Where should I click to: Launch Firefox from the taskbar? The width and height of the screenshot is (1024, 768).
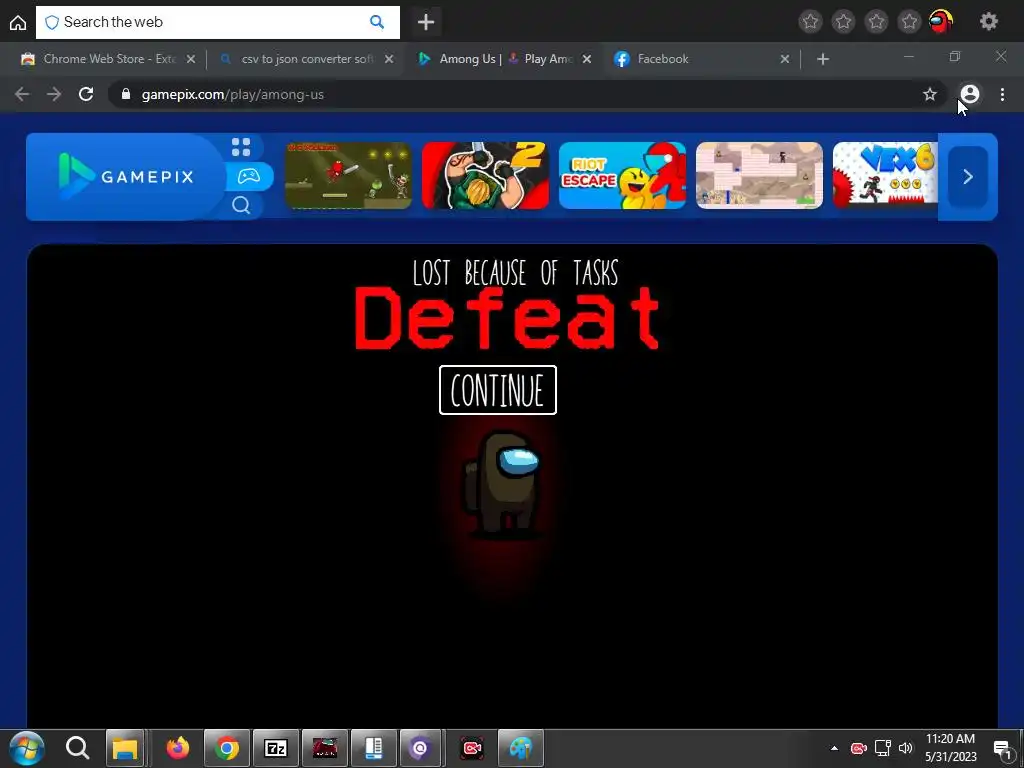tap(177, 748)
